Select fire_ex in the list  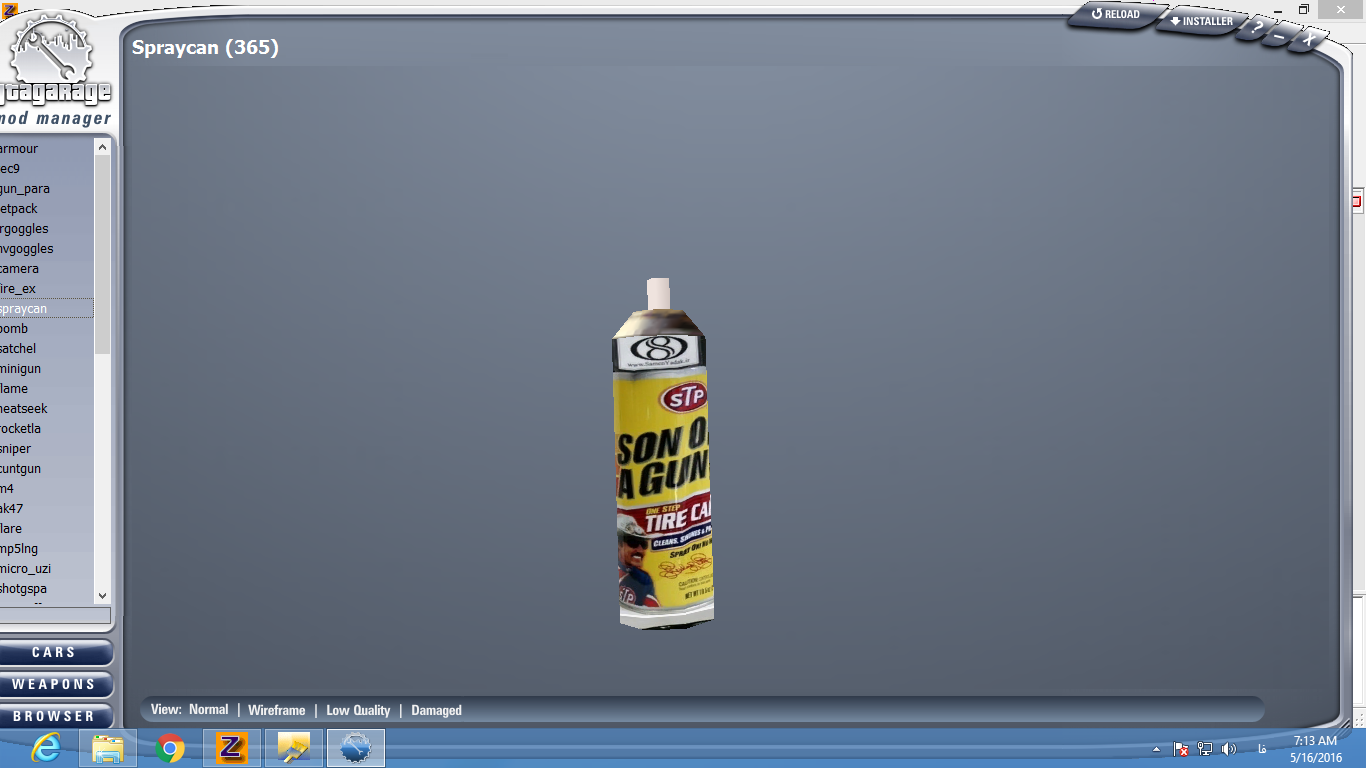(47, 289)
